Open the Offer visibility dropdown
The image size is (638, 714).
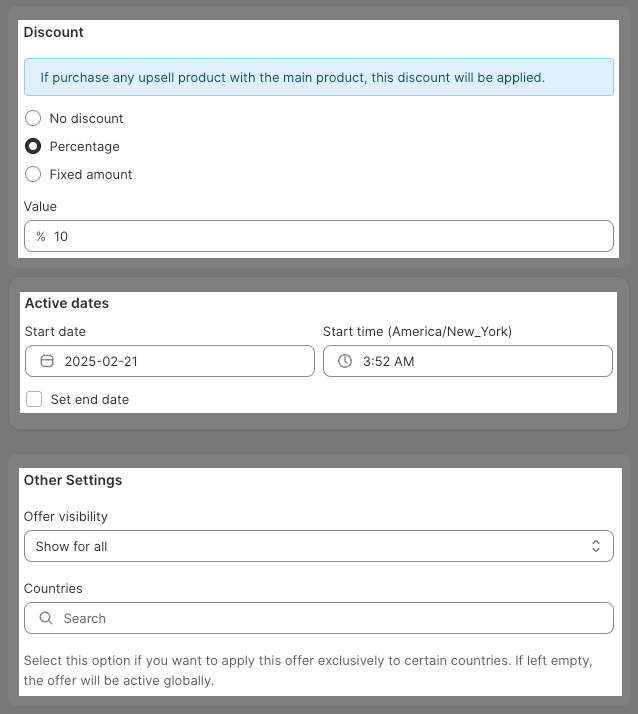coord(319,546)
